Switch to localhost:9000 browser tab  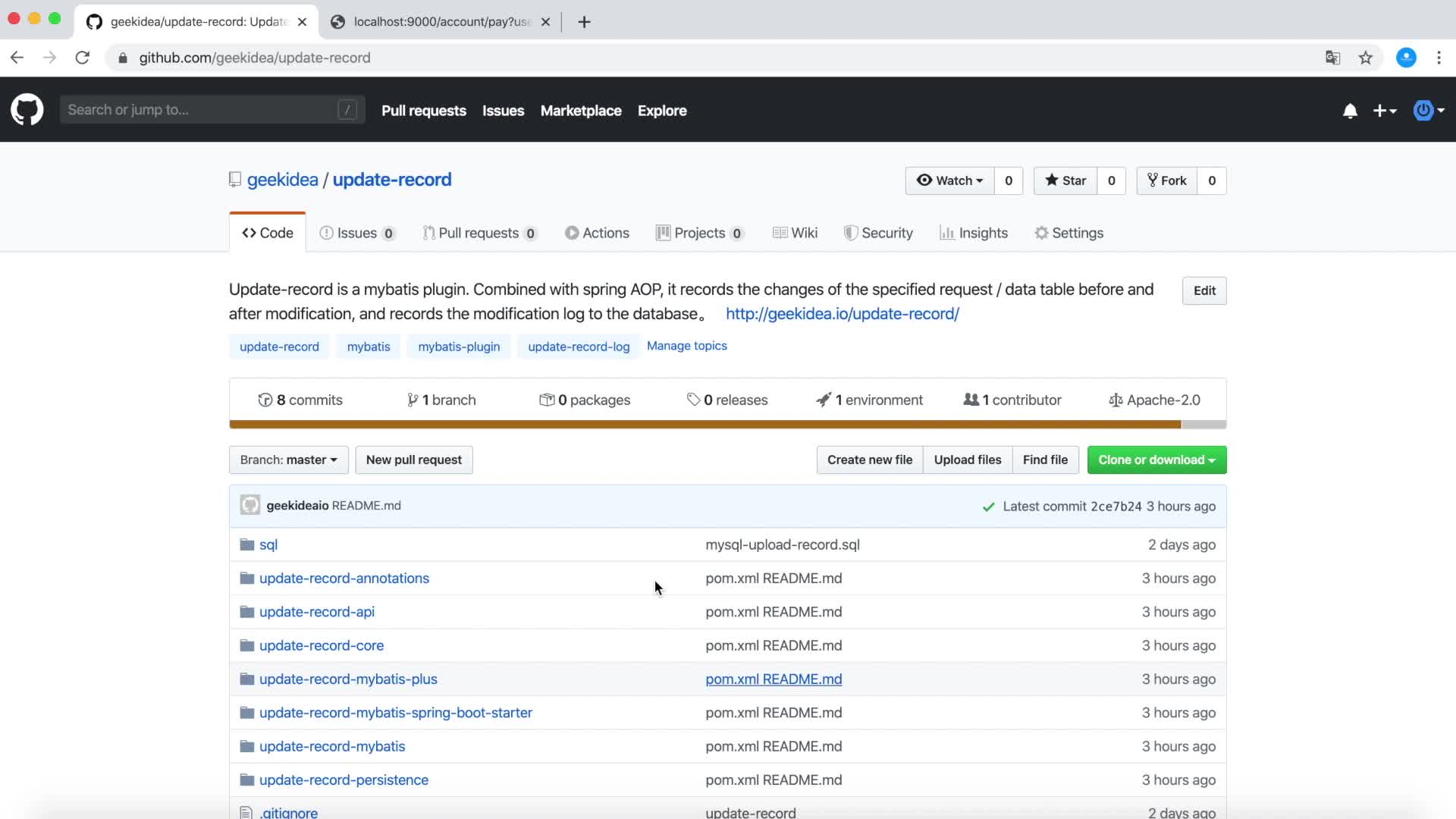tap(440, 21)
